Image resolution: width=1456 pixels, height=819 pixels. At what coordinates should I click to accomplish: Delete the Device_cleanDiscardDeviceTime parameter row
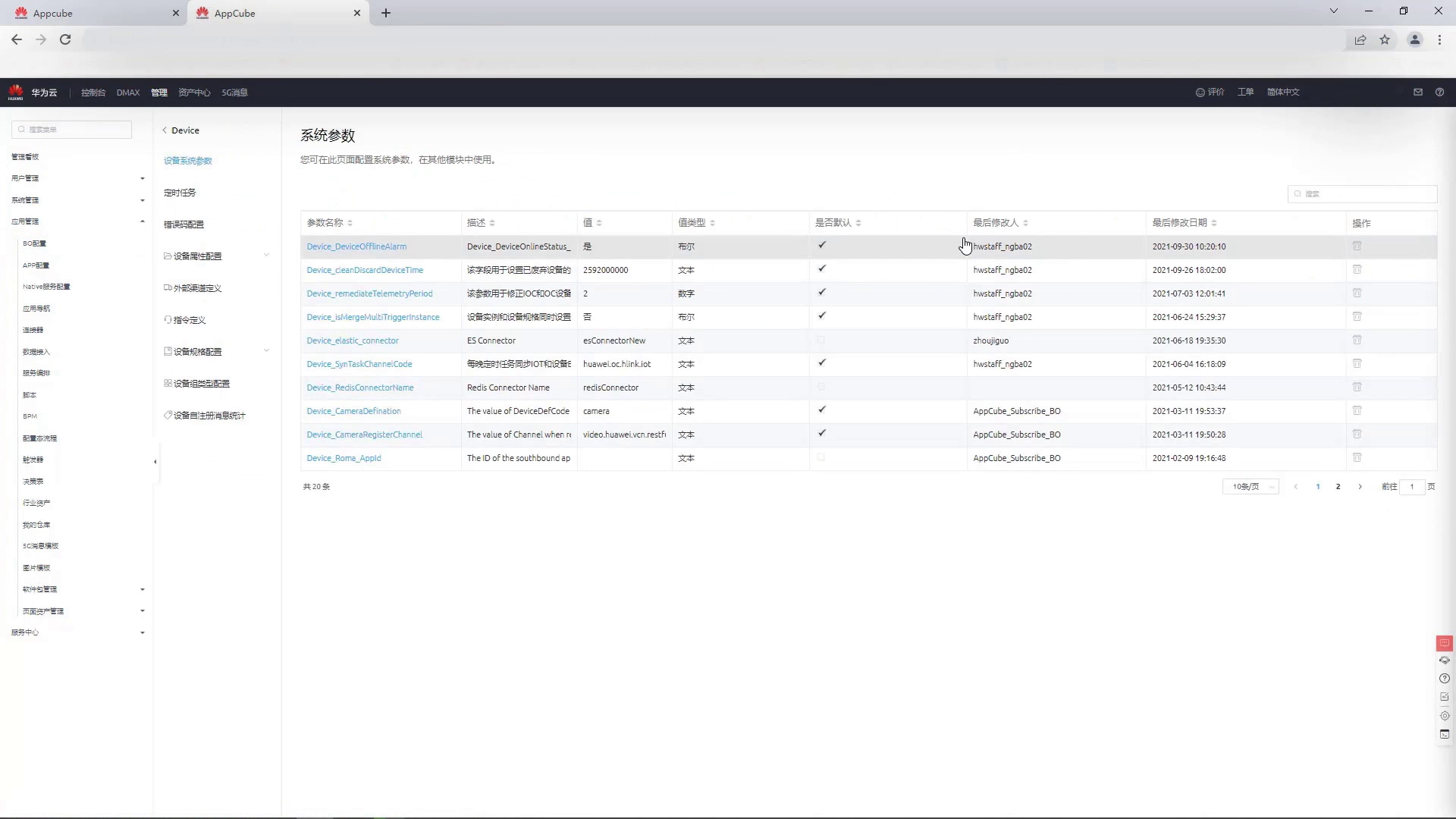click(x=1357, y=269)
